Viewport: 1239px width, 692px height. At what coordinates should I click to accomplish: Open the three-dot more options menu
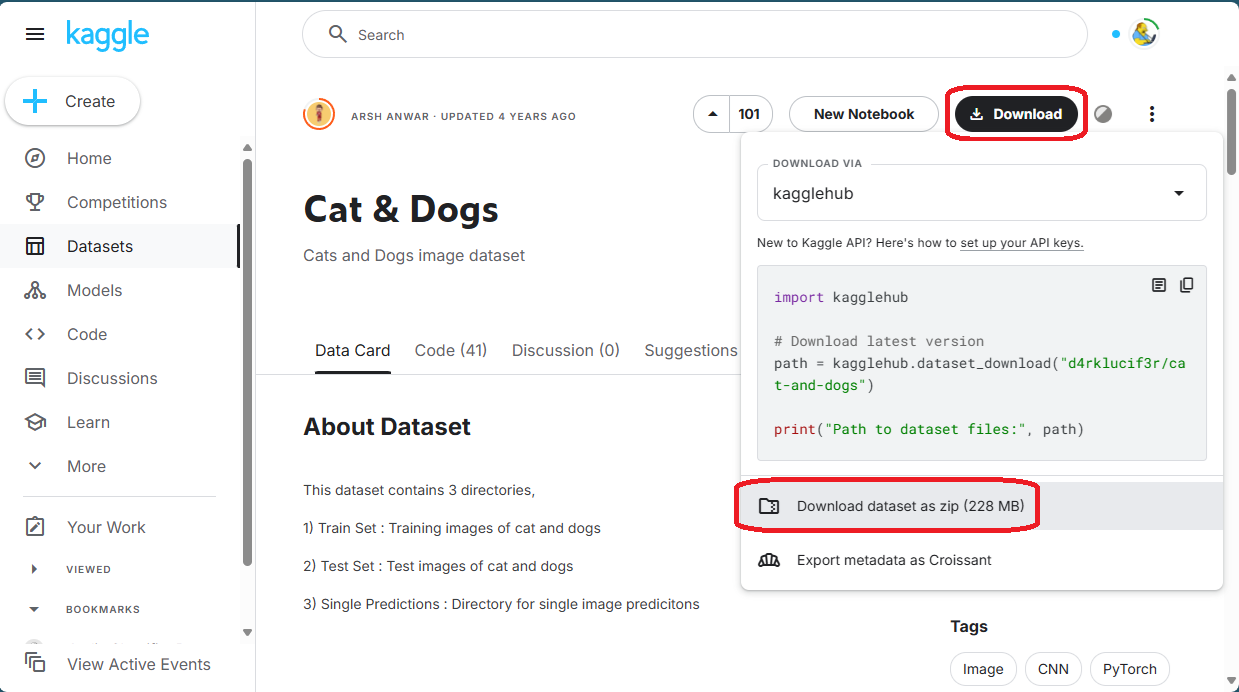tap(1152, 114)
